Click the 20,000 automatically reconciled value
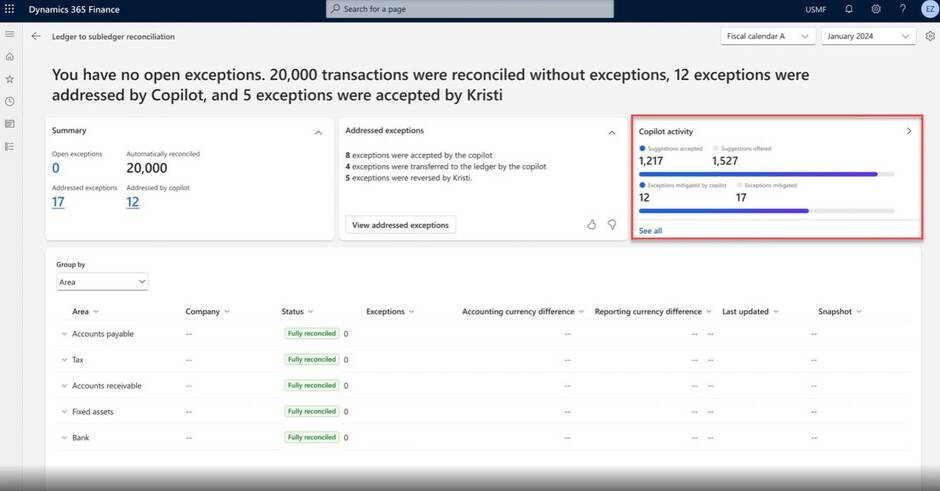Image resolution: width=940 pixels, height=491 pixels. point(147,168)
